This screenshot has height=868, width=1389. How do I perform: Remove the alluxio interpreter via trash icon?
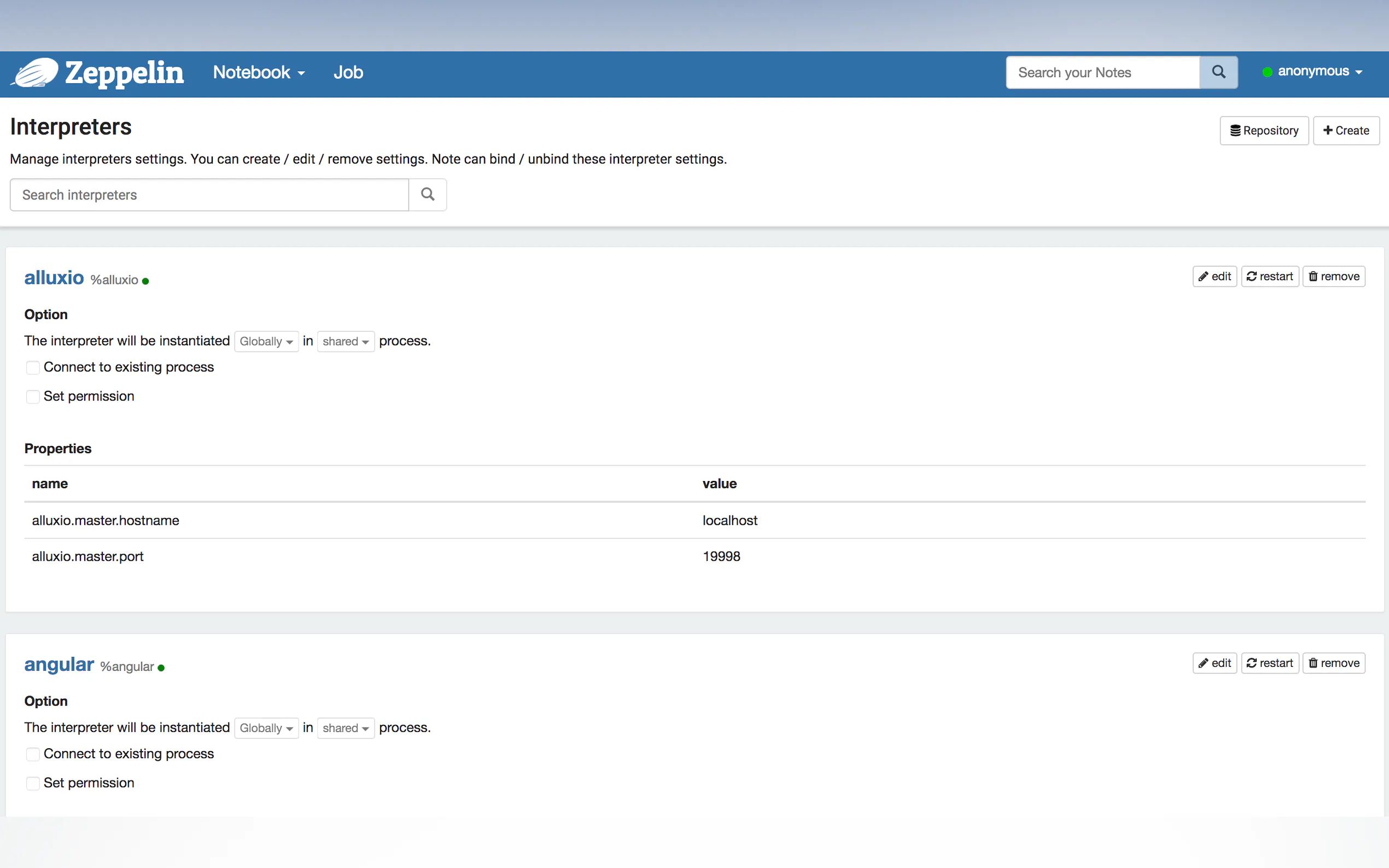coord(1313,277)
